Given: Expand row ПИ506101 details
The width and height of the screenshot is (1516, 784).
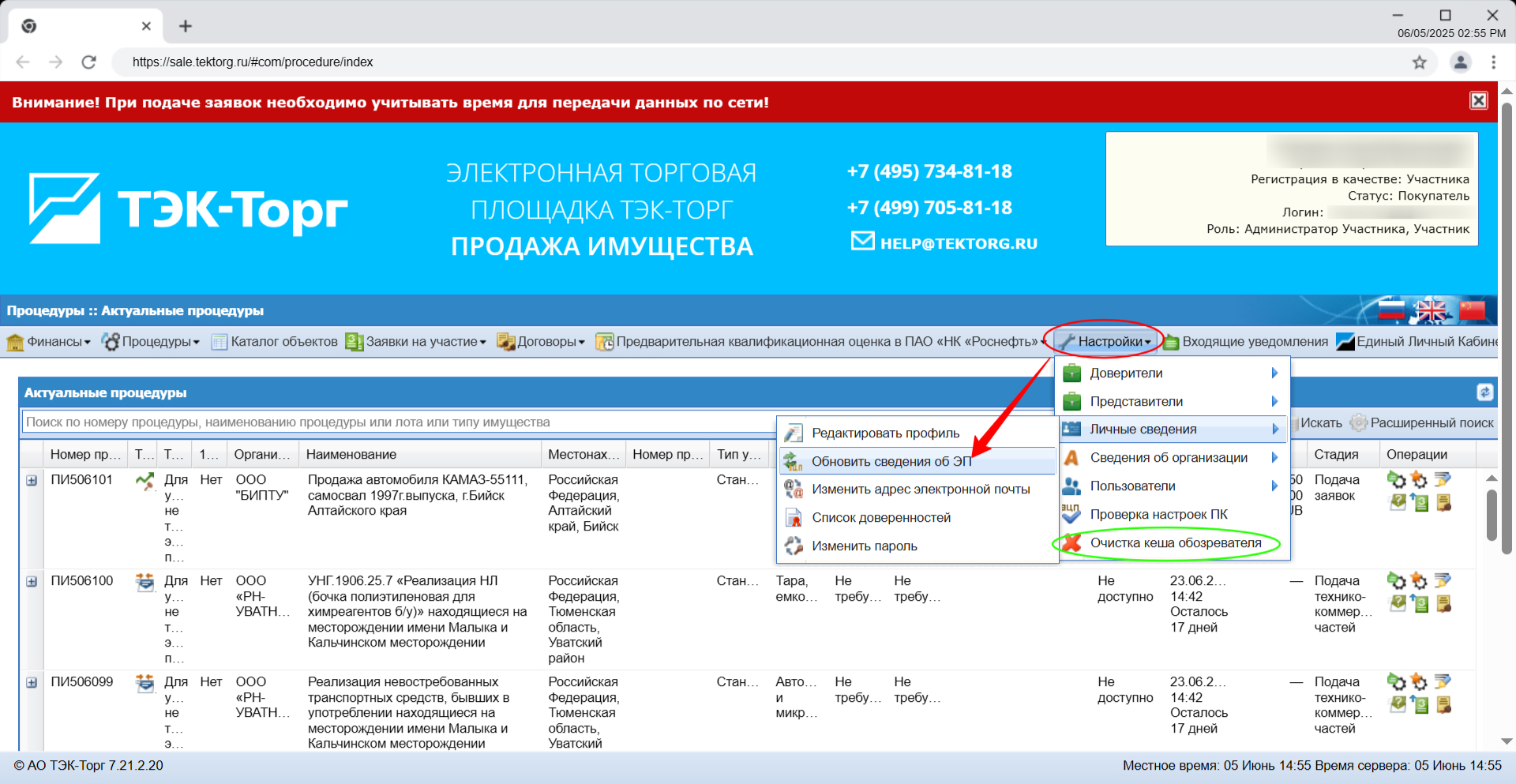Looking at the screenshot, I should [32, 480].
